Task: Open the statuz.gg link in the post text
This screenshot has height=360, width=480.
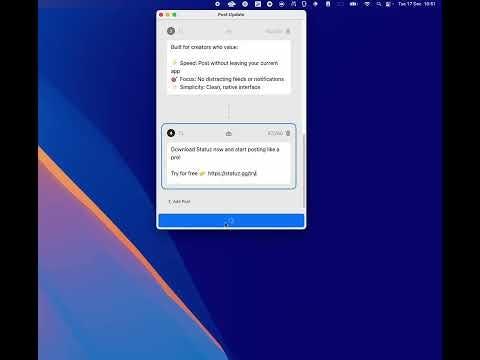Action: click(232, 173)
